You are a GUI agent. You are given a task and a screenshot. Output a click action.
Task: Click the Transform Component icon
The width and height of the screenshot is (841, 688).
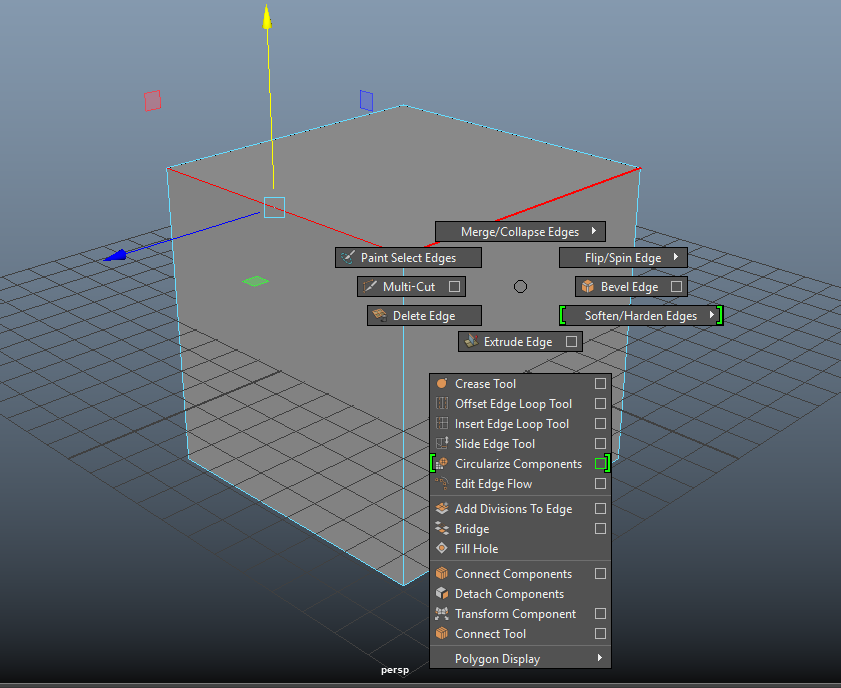(442, 613)
